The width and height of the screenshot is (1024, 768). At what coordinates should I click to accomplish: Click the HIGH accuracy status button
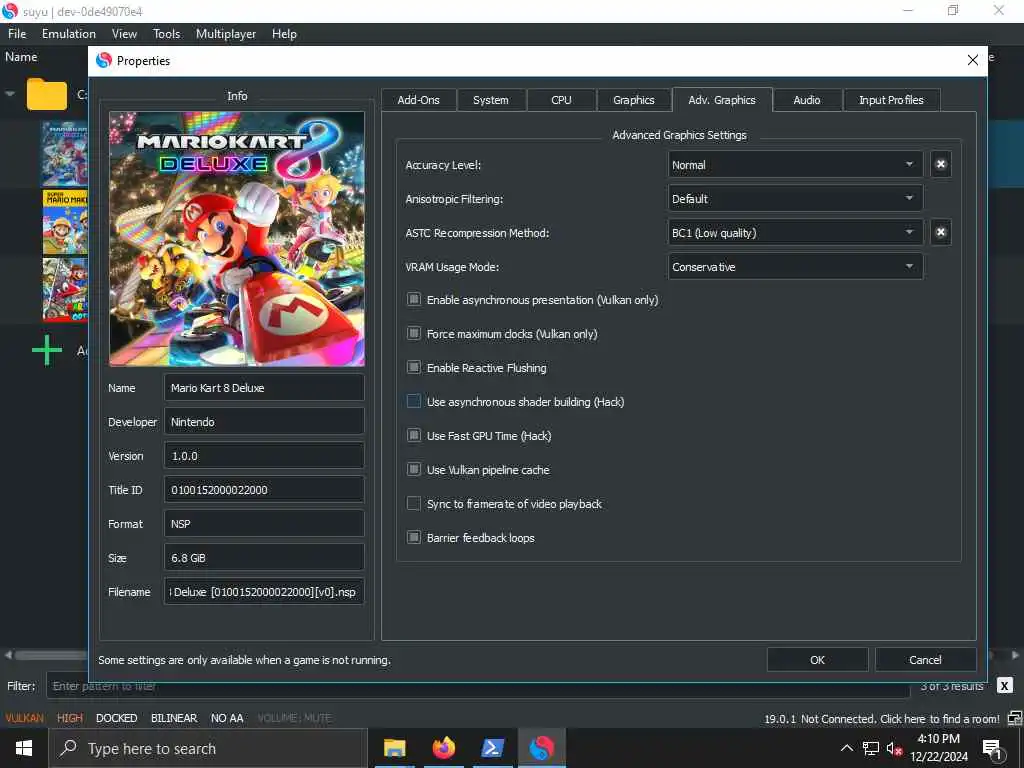click(x=70, y=718)
